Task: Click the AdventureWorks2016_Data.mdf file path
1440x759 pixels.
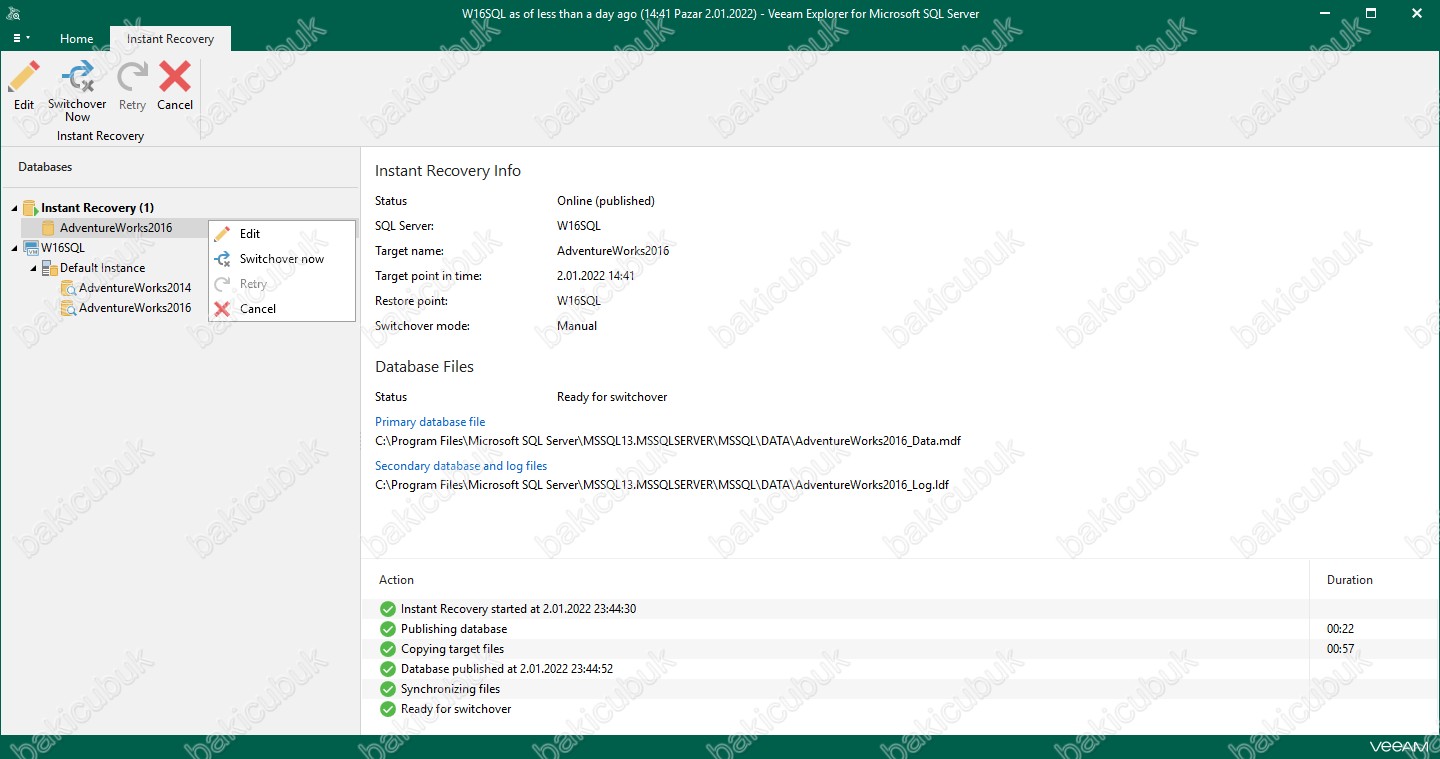Action: click(668, 441)
